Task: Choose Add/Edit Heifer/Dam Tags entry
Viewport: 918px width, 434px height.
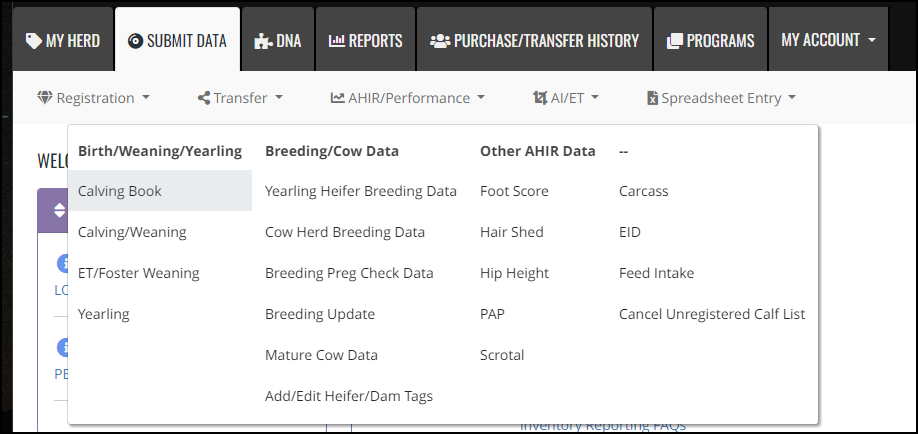Action: click(349, 396)
